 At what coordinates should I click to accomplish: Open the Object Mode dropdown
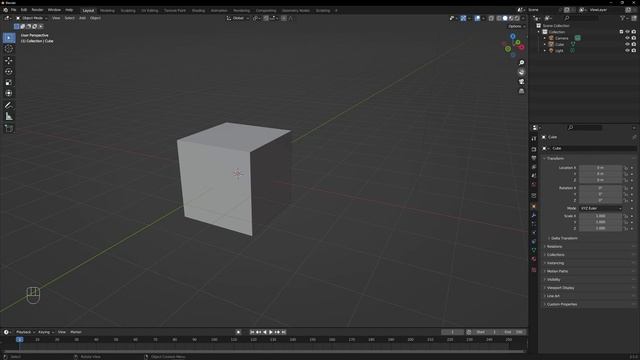(32, 18)
